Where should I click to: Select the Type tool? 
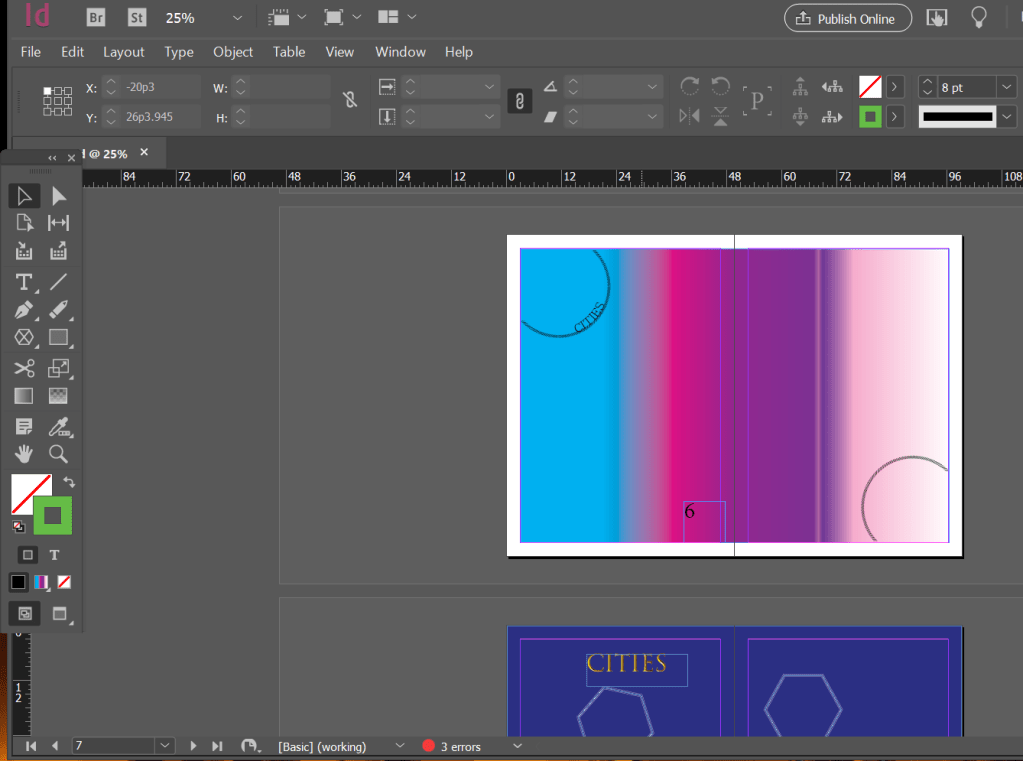pos(24,282)
